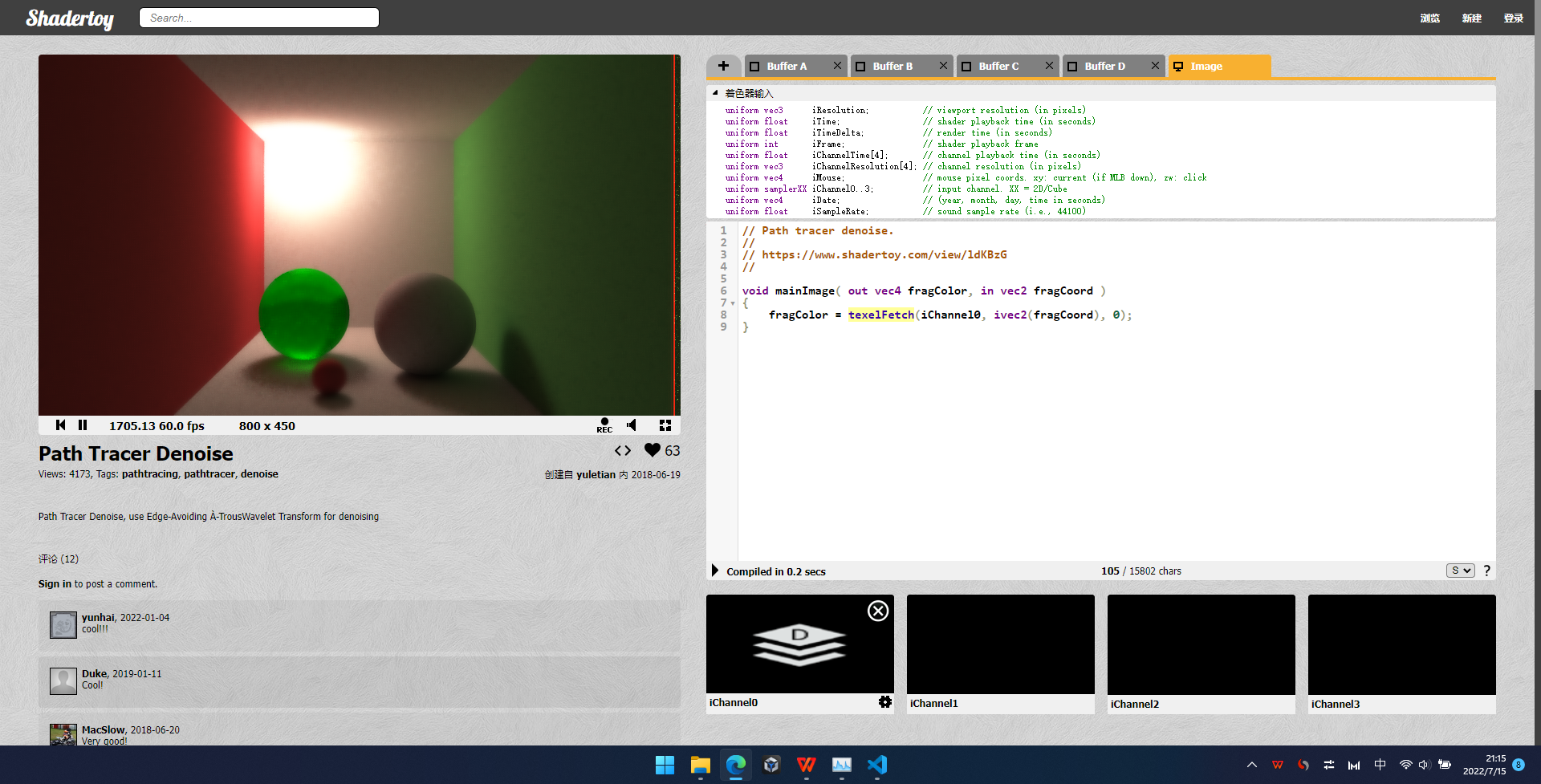
Task: Add a new buffer tab
Action: coord(723,66)
